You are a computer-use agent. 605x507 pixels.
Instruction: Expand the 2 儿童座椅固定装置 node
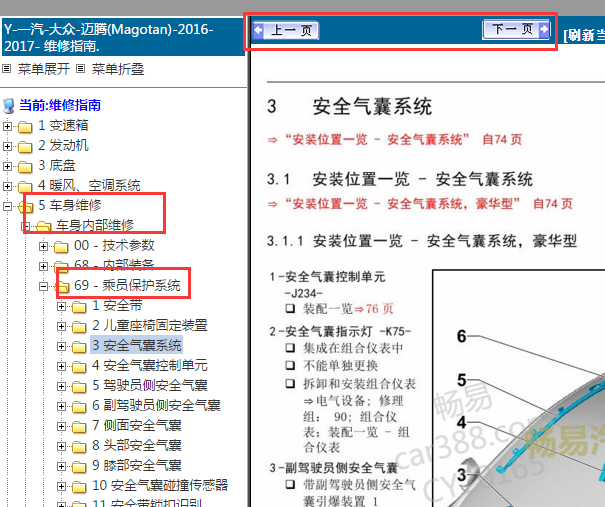(61, 326)
